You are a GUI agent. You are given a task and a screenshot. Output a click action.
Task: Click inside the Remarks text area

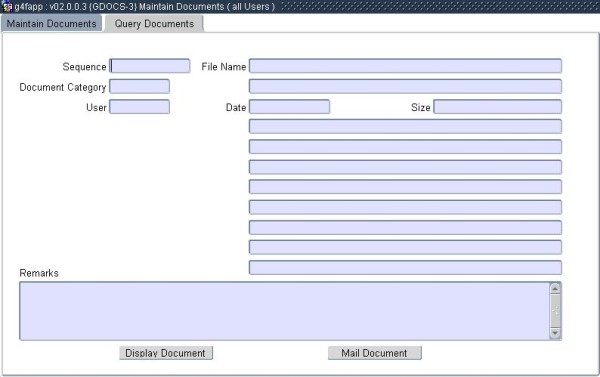(x=284, y=311)
